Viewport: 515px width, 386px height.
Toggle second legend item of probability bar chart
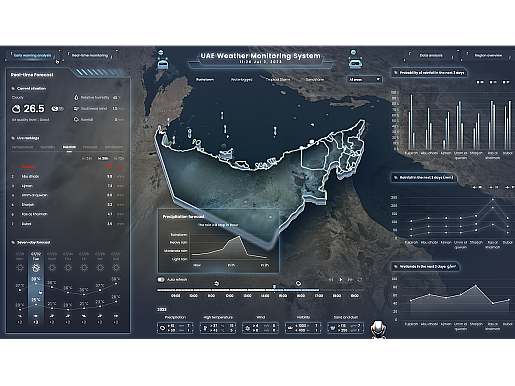(x=493, y=82)
